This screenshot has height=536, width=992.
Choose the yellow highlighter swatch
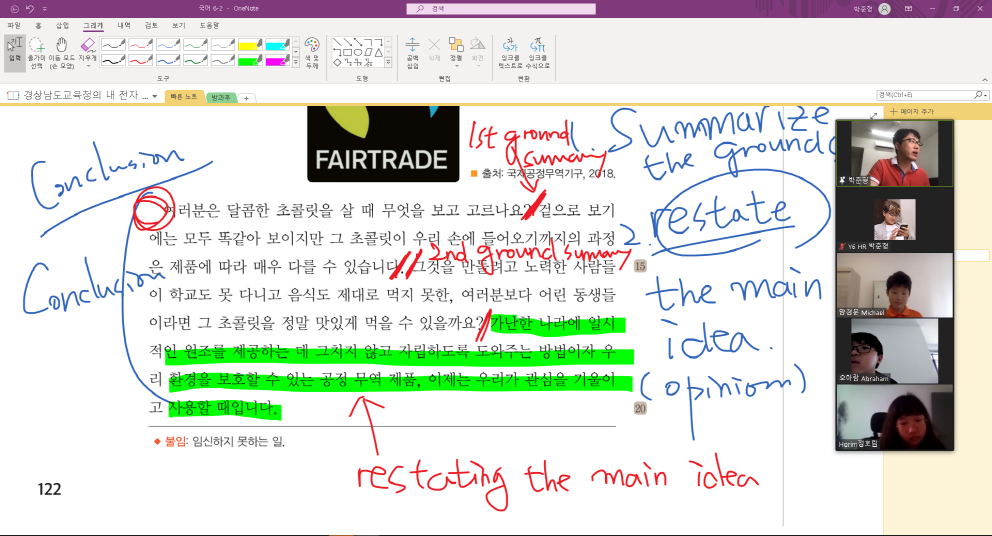click(250, 45)
